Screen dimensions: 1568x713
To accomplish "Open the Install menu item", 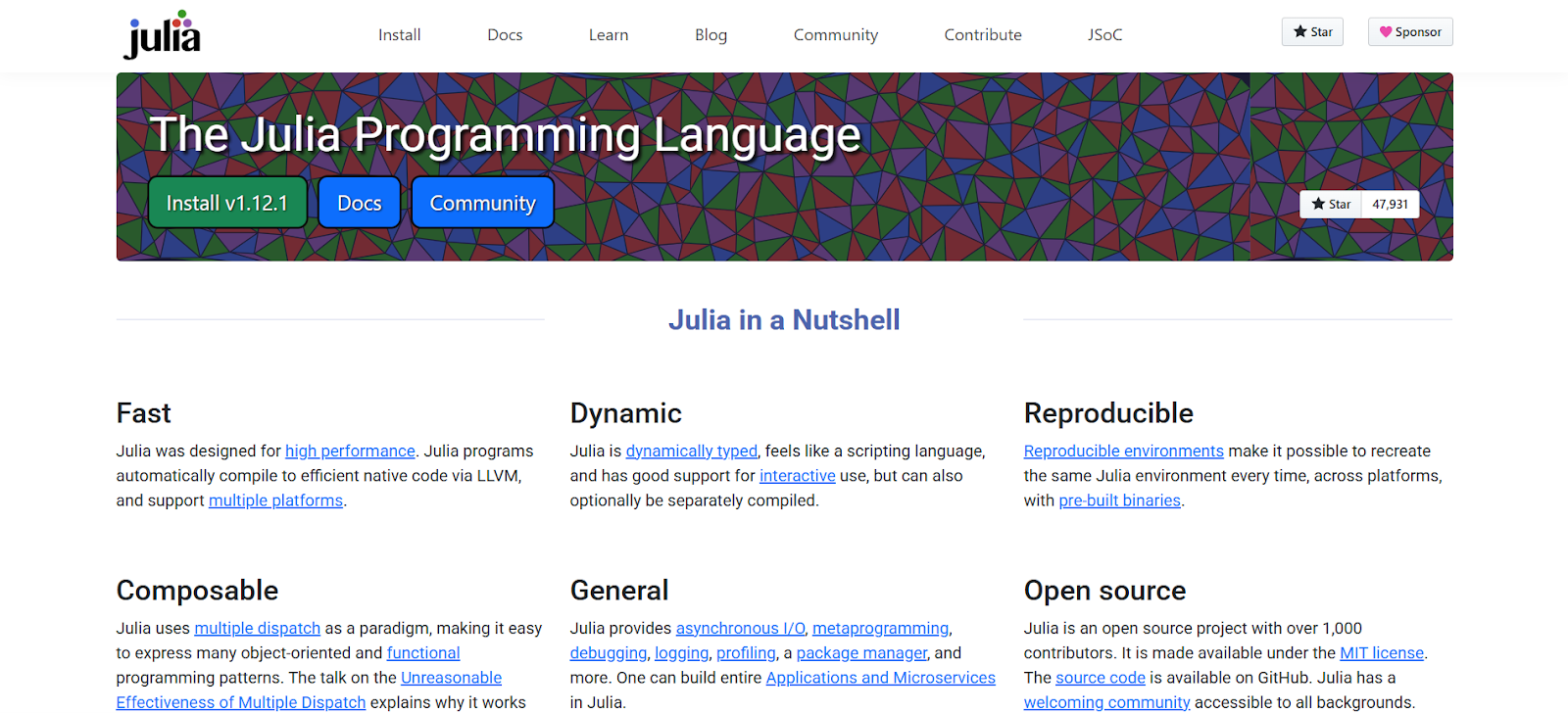I will pos(399,35).
